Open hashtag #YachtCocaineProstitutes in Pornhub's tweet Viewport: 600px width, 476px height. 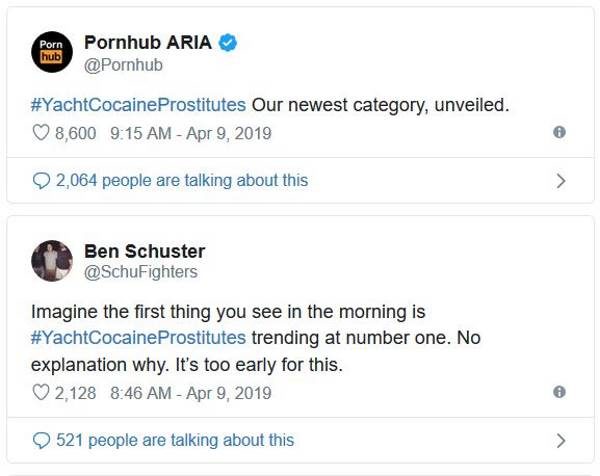click(138, 105)
